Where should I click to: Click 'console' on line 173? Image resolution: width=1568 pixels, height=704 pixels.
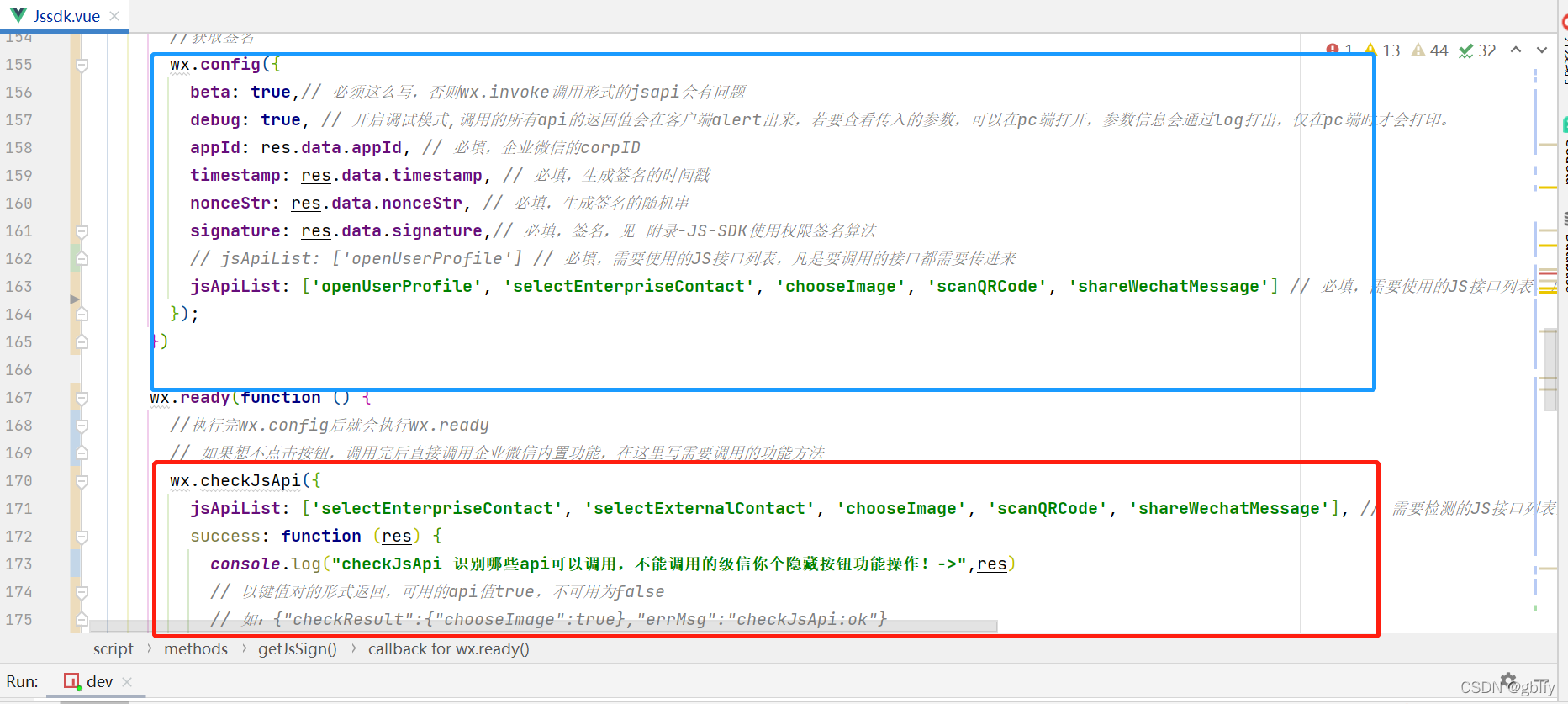[245, 564]
